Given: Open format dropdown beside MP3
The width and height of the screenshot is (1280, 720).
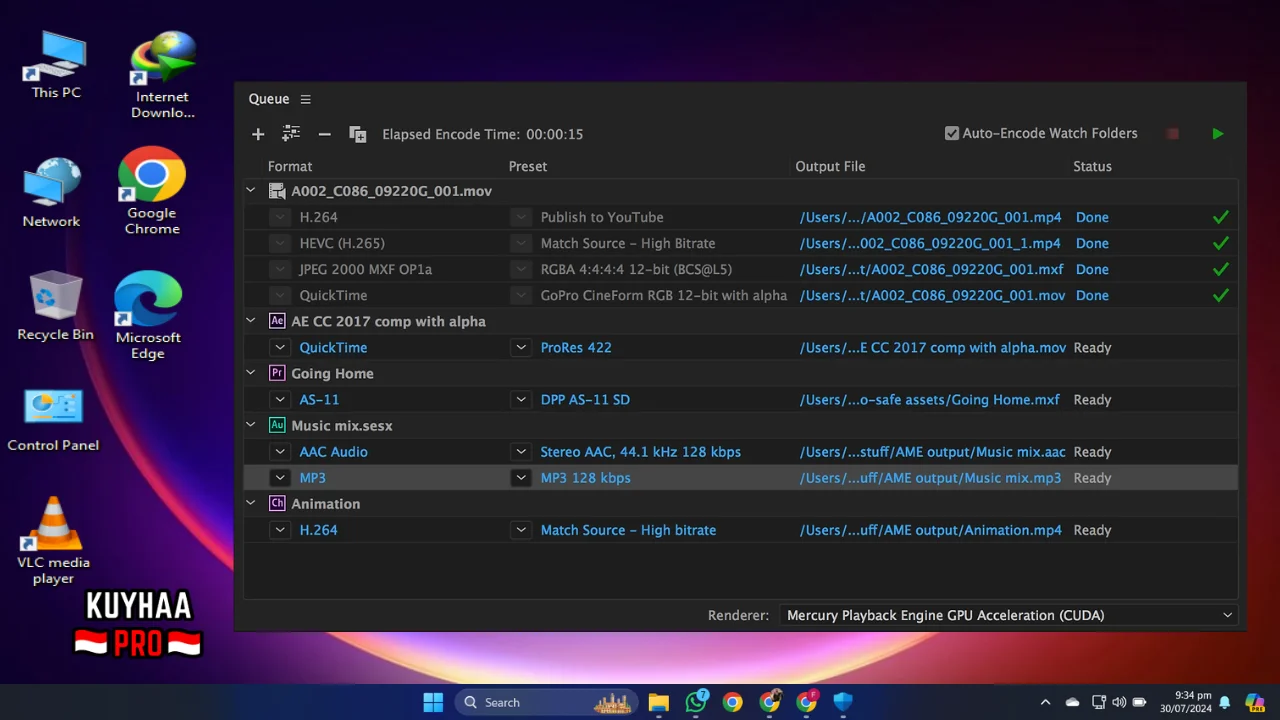Looking at the screenshot, I should (x=280, y=478).
